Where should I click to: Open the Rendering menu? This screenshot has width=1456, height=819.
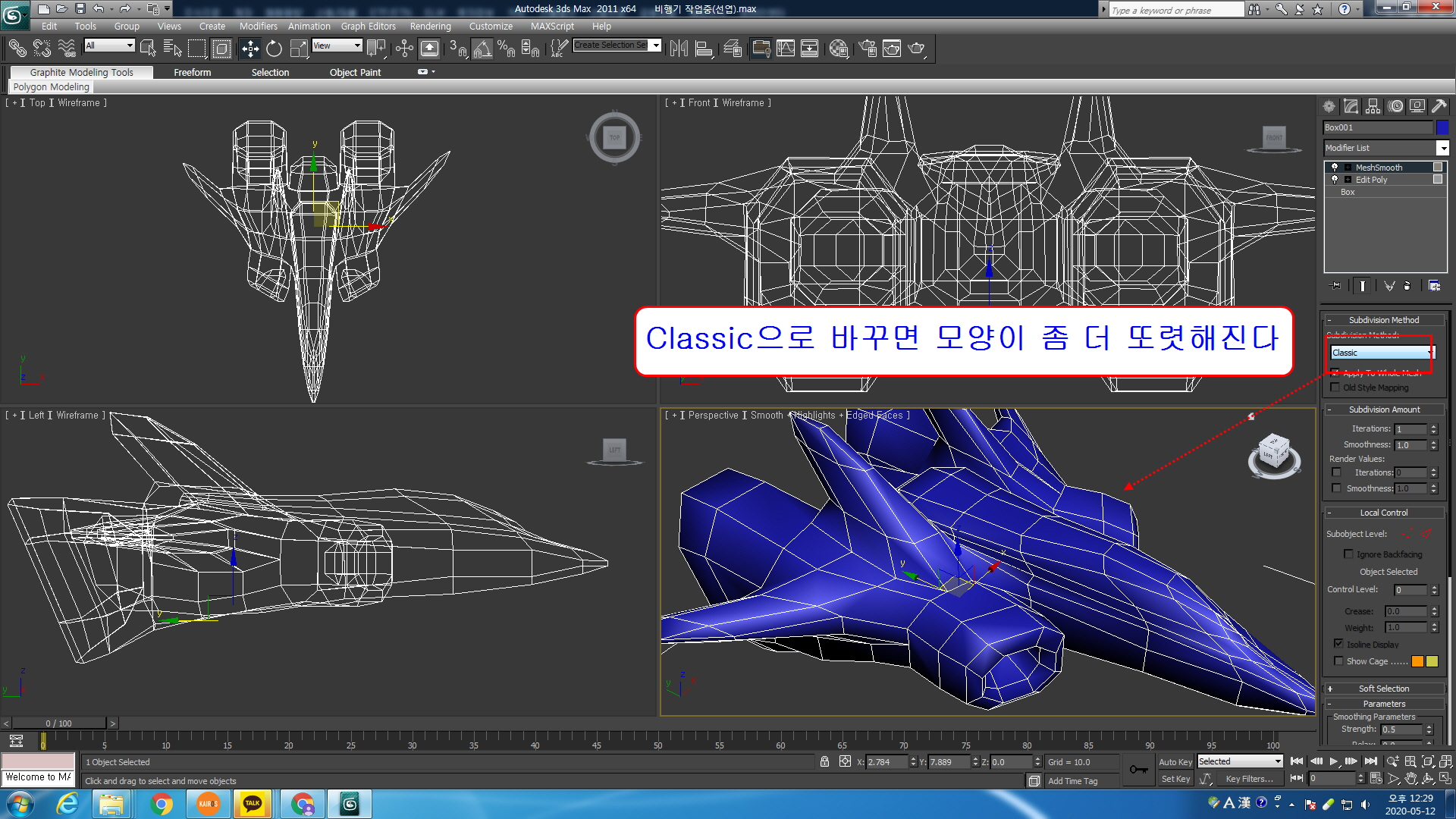[x=430, y=26]
